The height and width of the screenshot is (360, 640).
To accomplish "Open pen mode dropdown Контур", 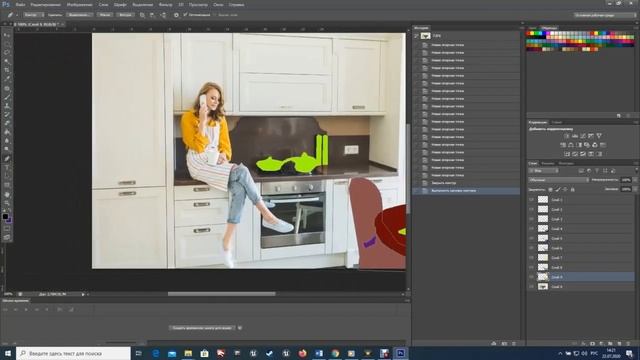I will click(33, 15).
